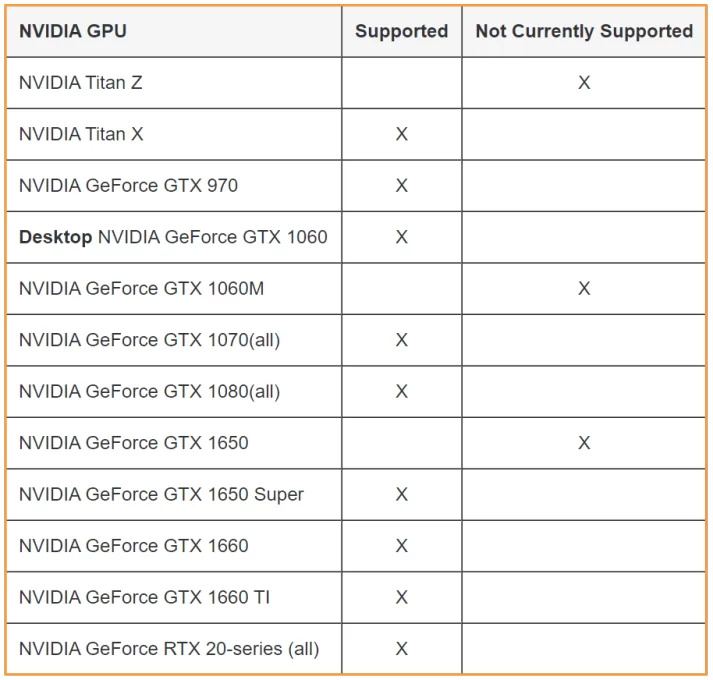
Task: Click the X mark for GTX 1660 TI
Action: [x=401, y=597]
